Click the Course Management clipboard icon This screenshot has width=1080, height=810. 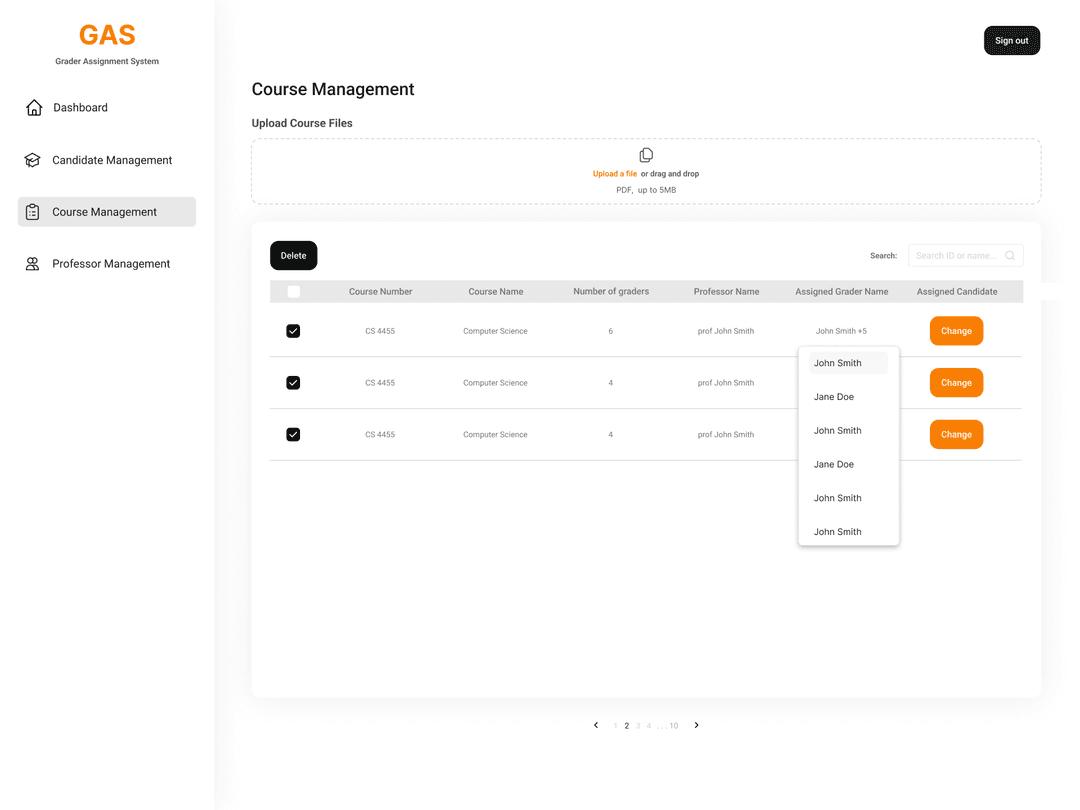coord(33,212)
